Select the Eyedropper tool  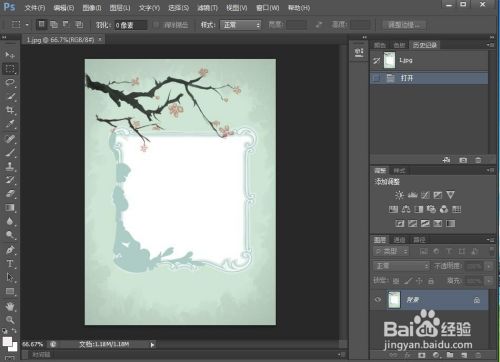click(x=10, y=124)
